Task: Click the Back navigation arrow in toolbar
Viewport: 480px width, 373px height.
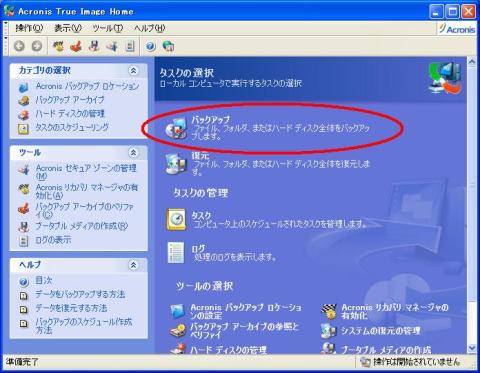Action: tap(19, 46)
